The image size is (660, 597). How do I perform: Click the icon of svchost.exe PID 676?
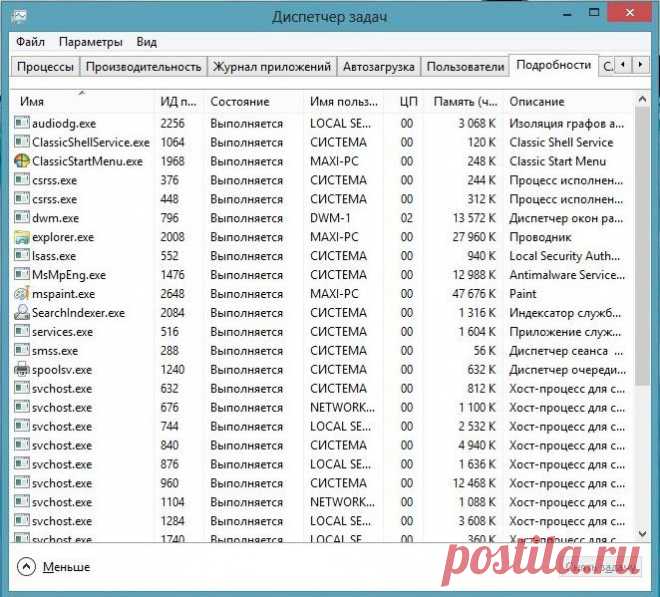(x=21, y=407)
